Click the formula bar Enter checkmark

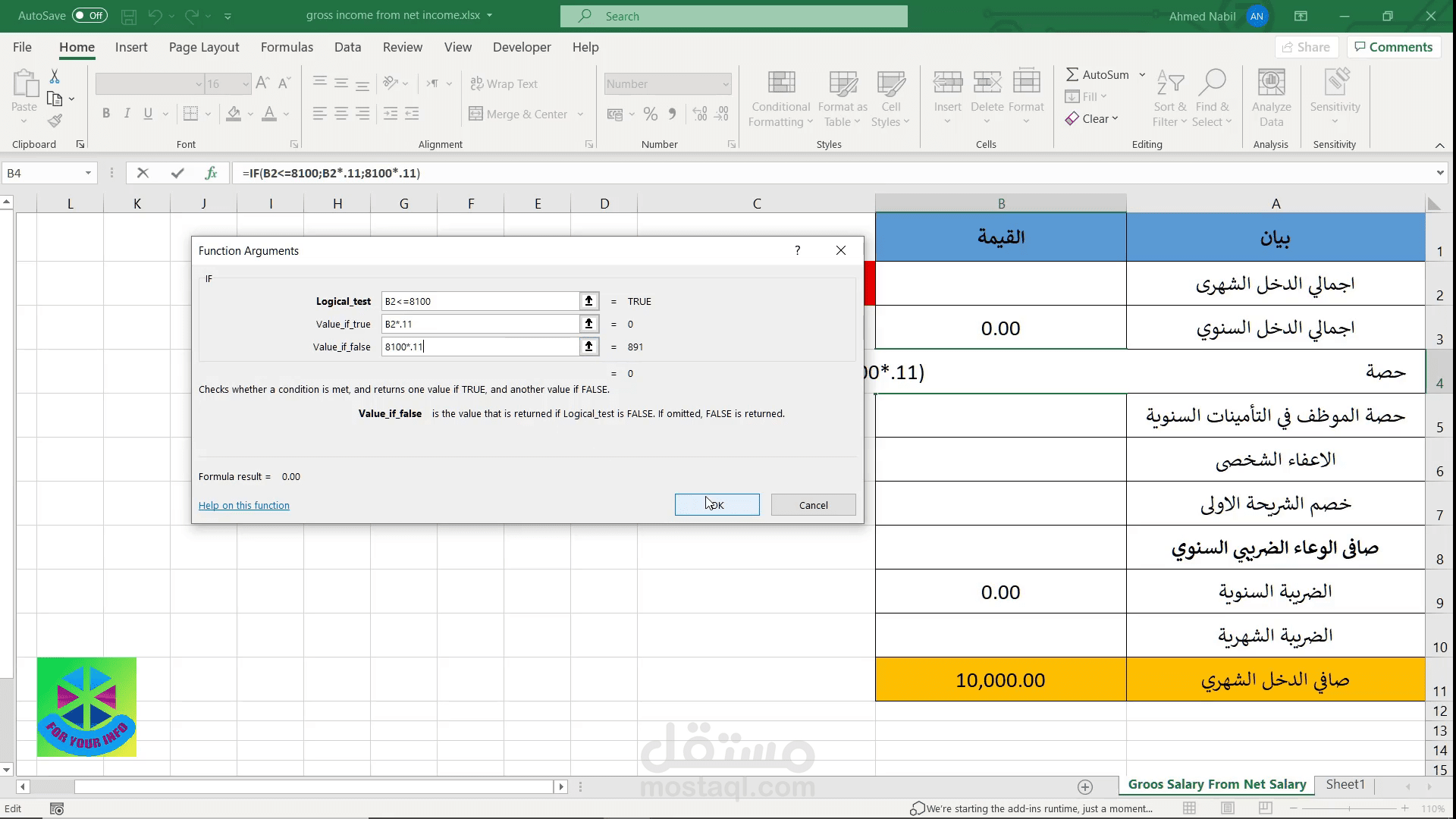tap(177, 173)
